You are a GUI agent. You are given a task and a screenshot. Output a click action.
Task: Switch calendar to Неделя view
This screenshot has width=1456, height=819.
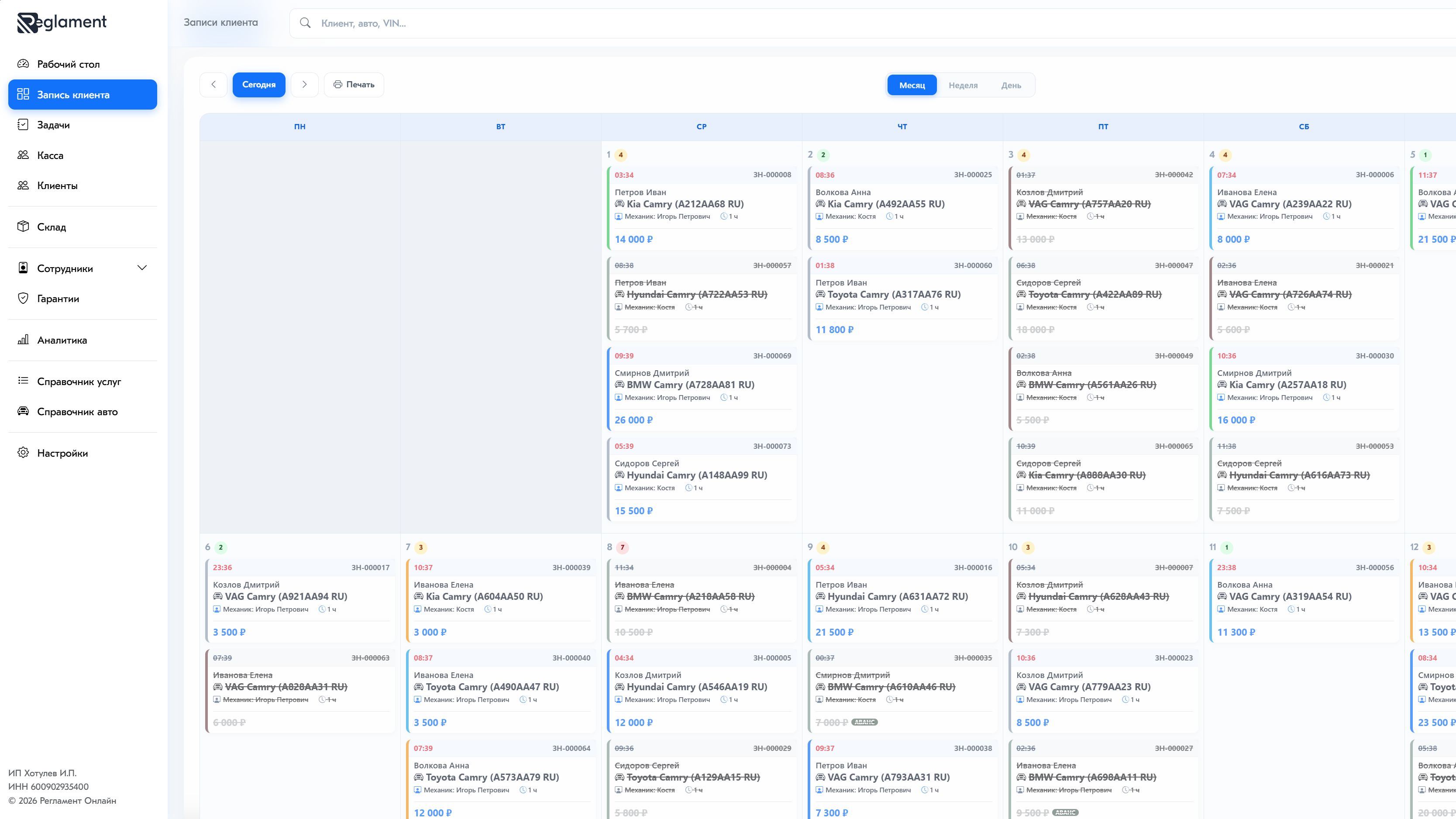[963, 85]
